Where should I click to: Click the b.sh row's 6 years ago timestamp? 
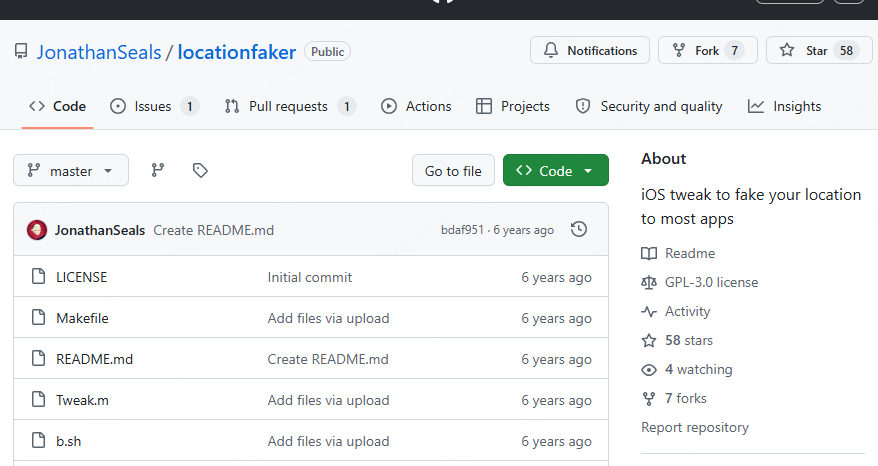coord(556,441)
